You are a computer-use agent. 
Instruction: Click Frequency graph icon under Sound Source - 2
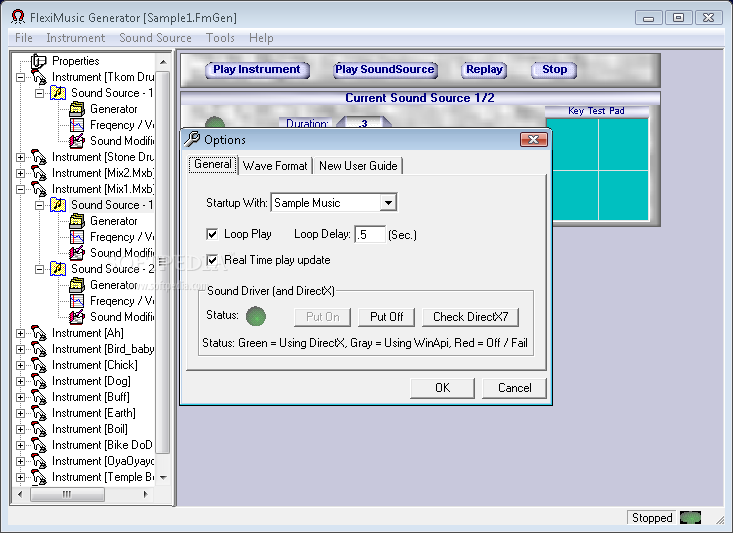(77, 301)
